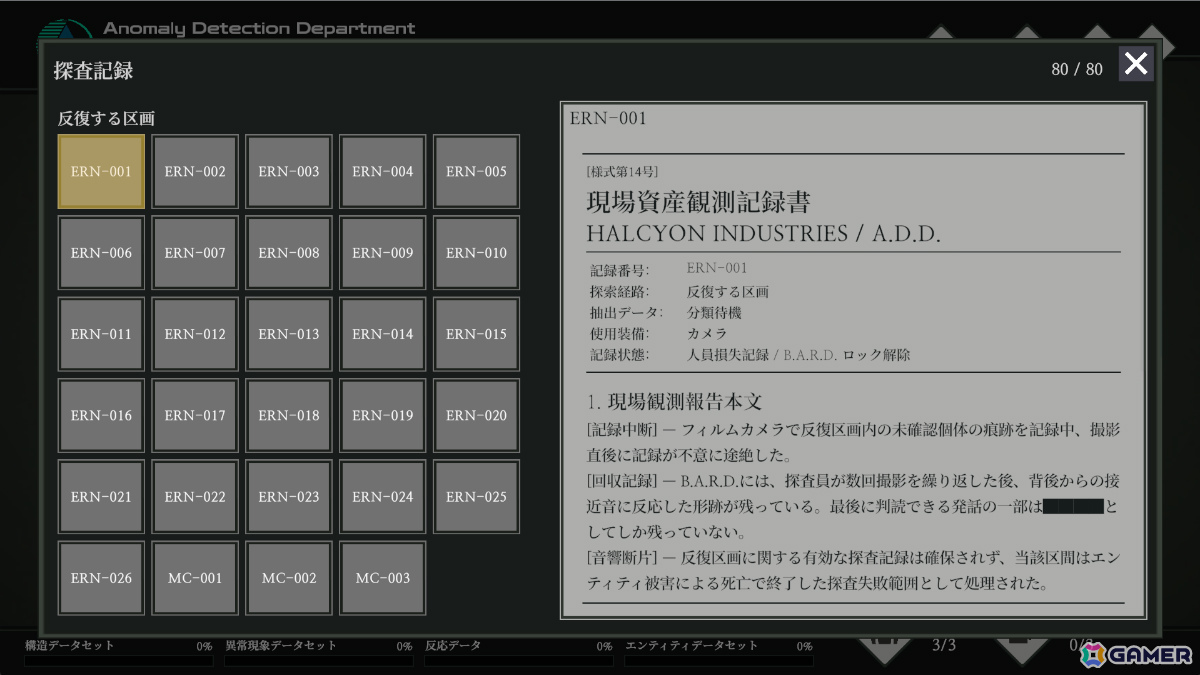This screenshot has height=675, width=1200.
Task: Open record ERN-019
Action: click(x=383, y=415)
